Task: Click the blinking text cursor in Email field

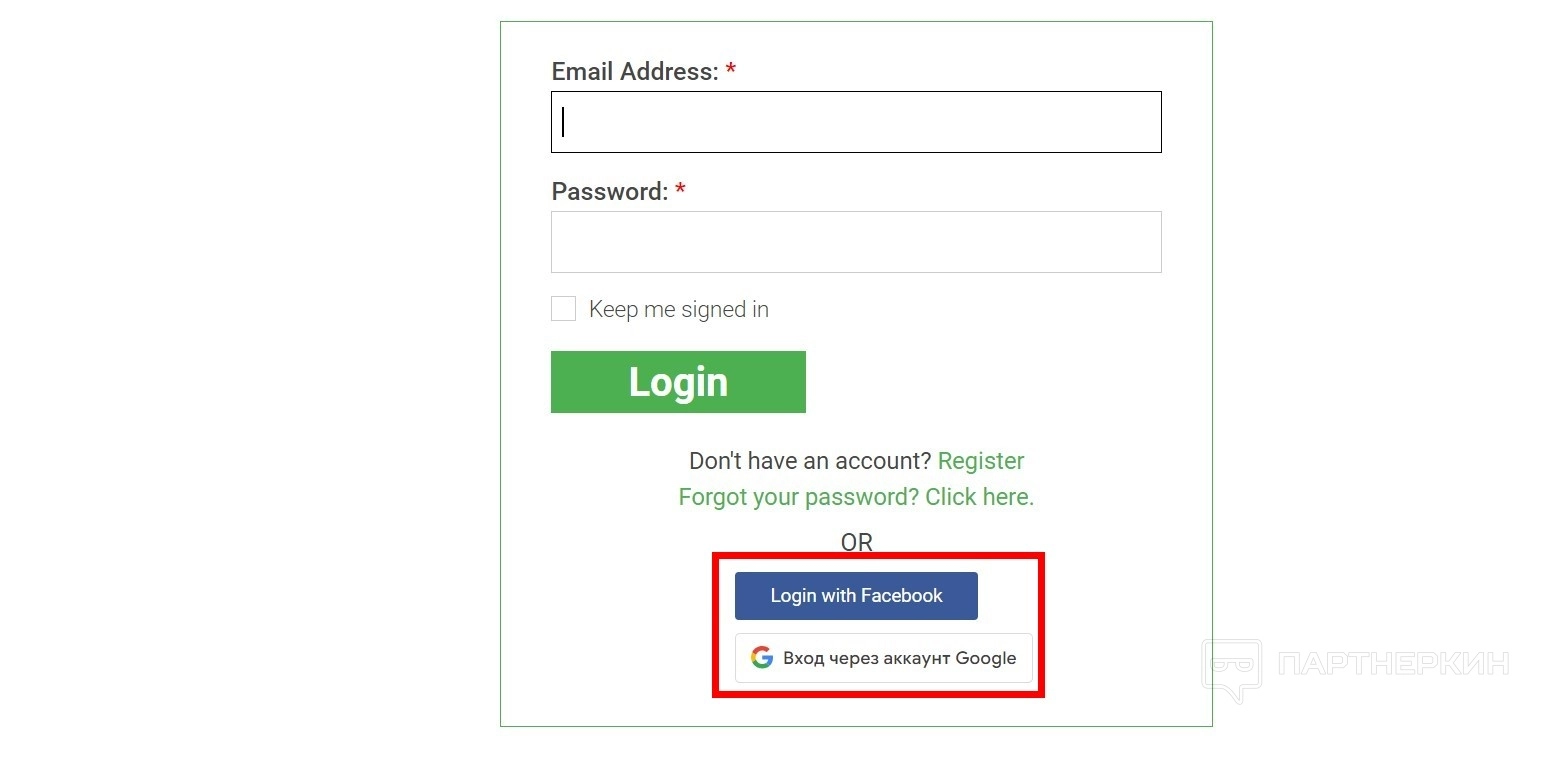Action: point(564,122)
